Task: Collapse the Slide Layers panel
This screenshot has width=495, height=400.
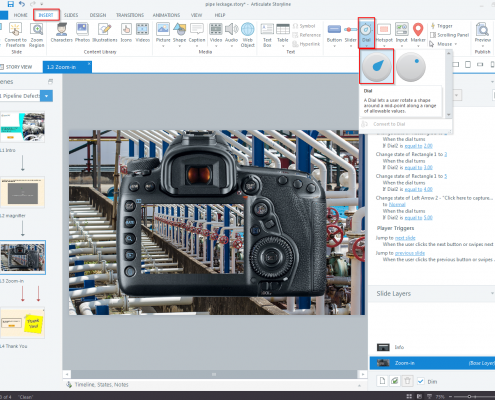Action: pyautogui.click(x=492, y=293)
